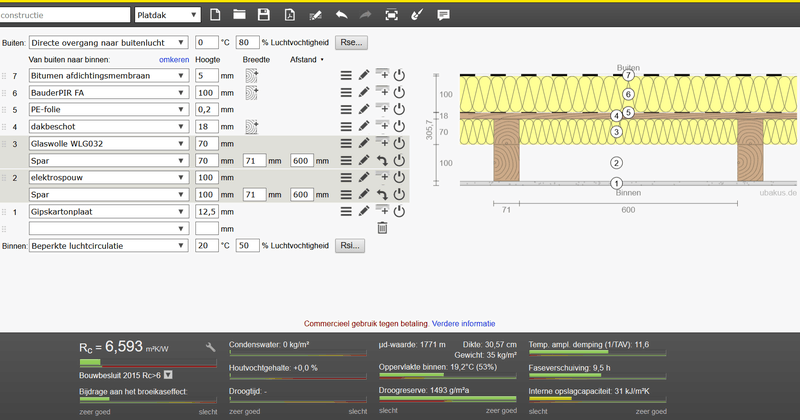Open comment speech bubble icon
This screenshot has height=420, width=800.
443,15
